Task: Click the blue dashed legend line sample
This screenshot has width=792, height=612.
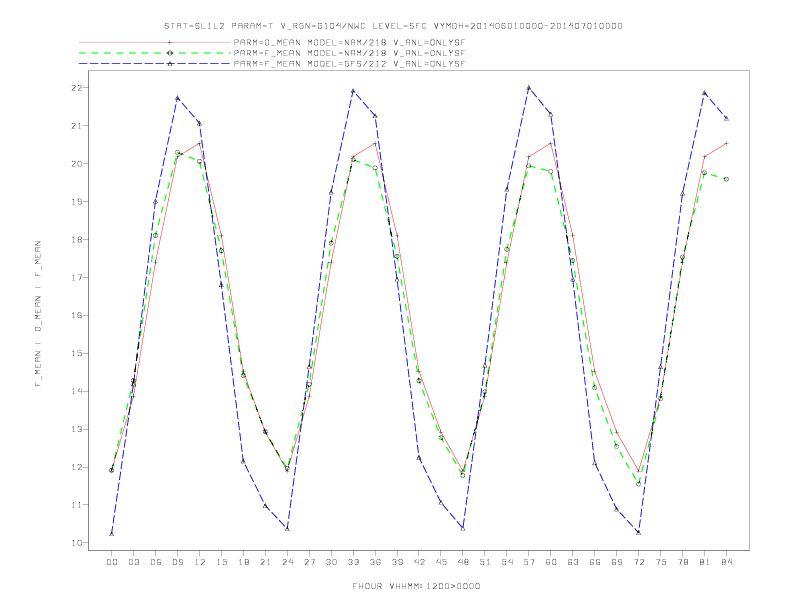Action: click(x=155, y=64)
